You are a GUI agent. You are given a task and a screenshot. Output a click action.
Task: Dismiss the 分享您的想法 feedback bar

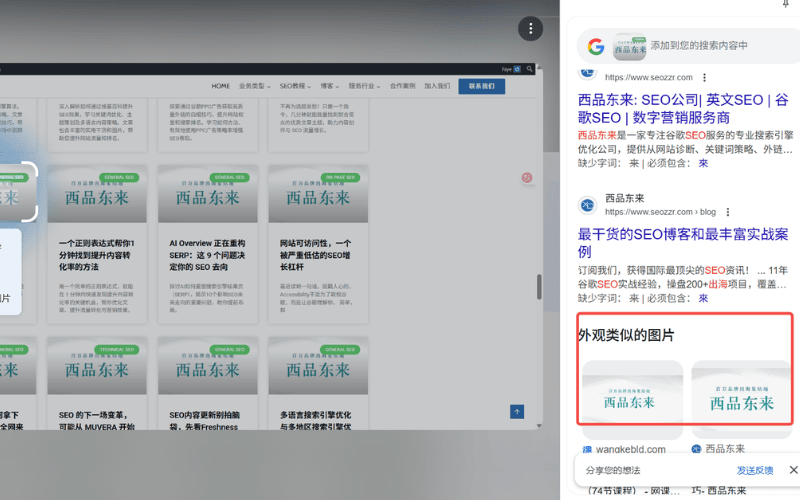pyautogui.click(x=793, y=470)
